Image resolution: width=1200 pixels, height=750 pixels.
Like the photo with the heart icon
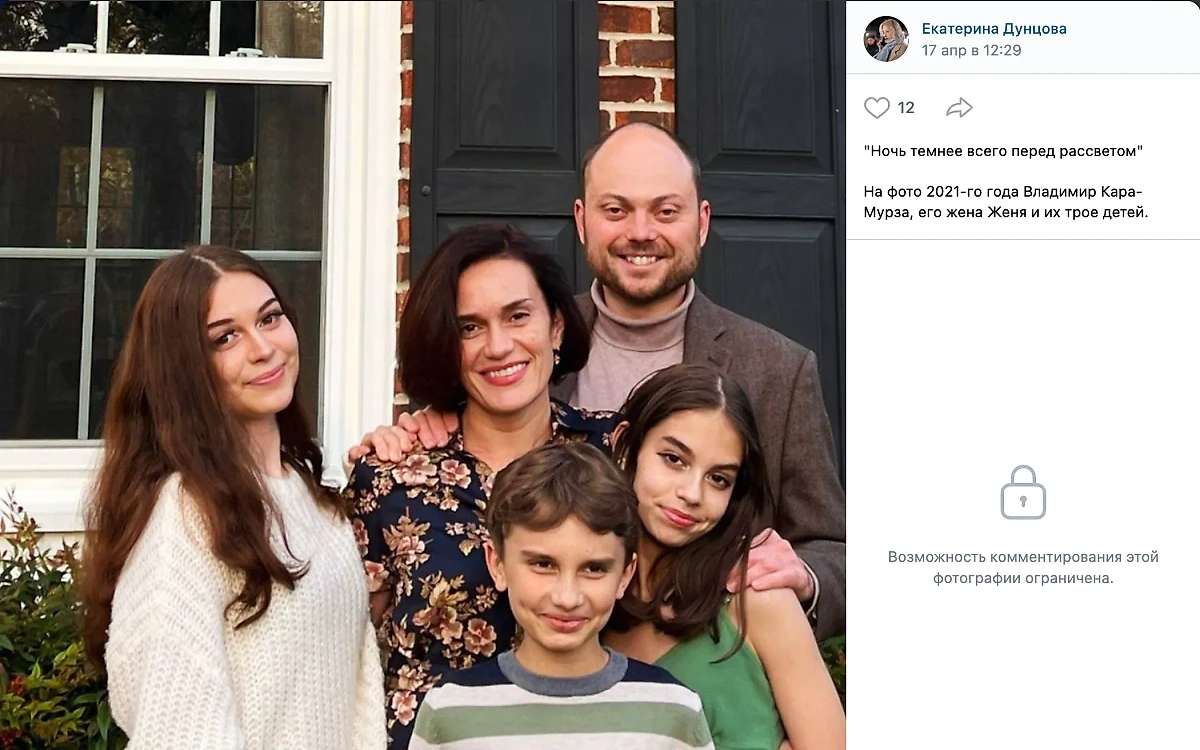pyautogui.click(x=877, y=108)
